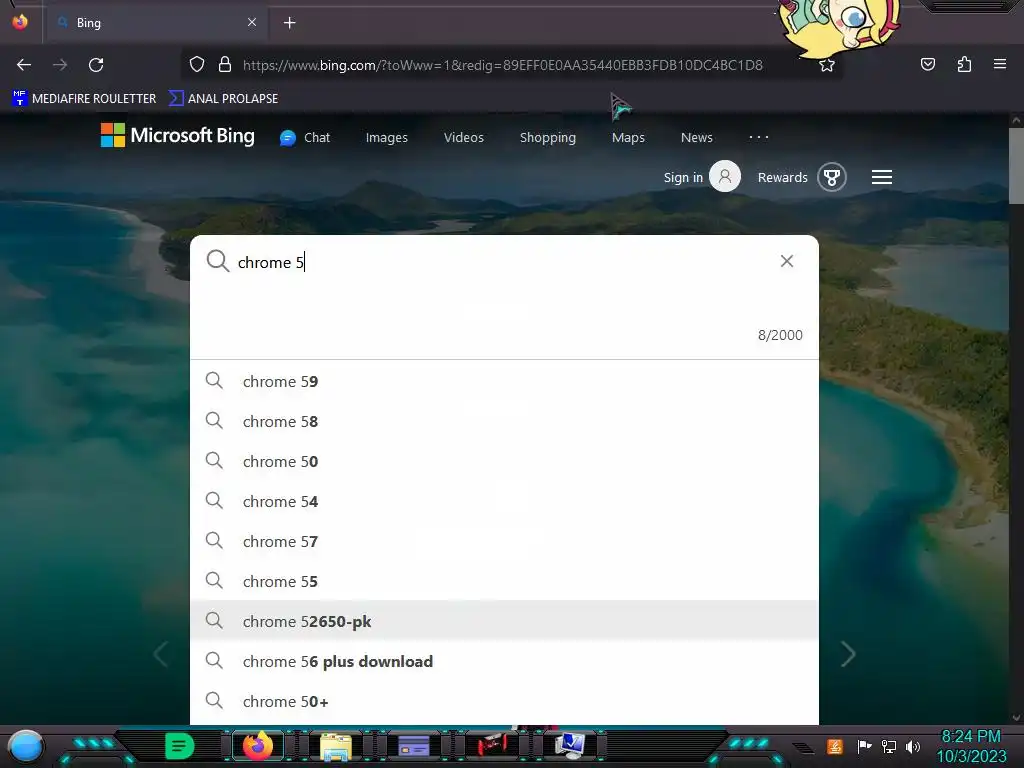Open the Firefox extensions puzzle icon

(x=964, y=64)
